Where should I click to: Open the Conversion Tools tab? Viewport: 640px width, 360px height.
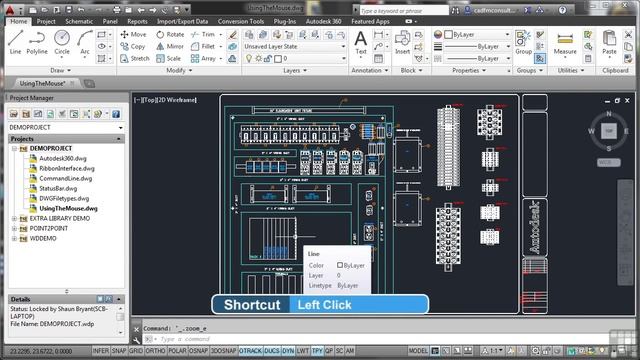point(241,21)
